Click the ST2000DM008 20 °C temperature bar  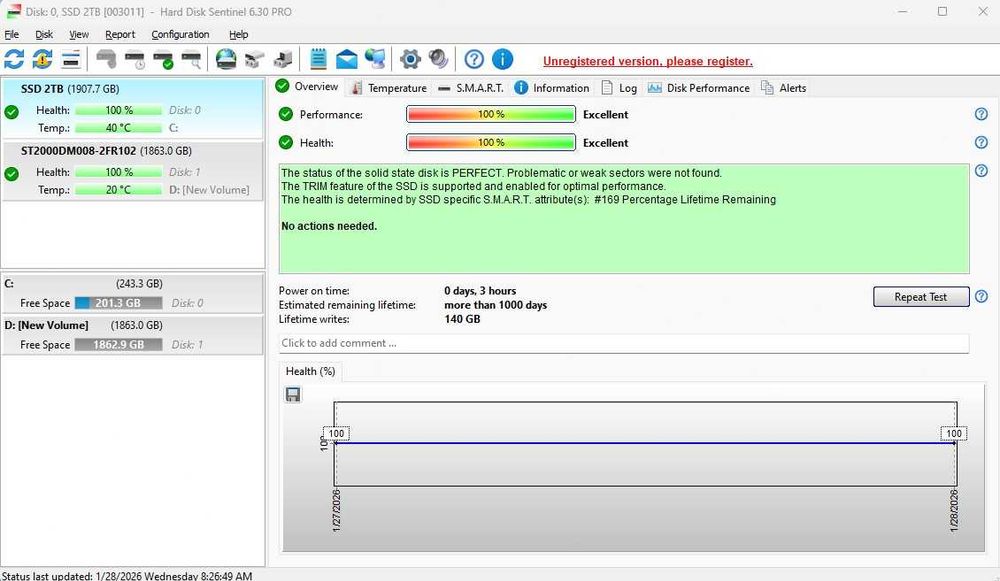(x=119, y=189)
